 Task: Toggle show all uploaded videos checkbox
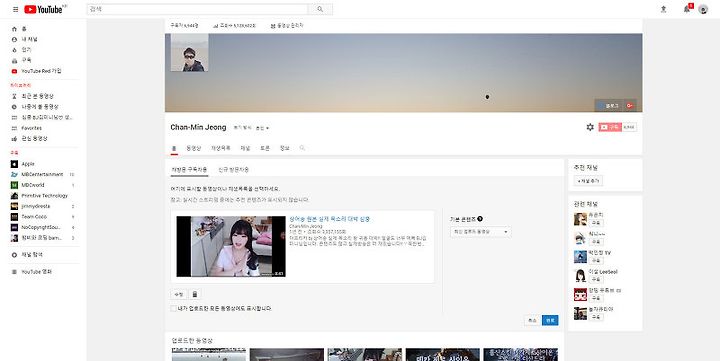[x=174, y=309]
